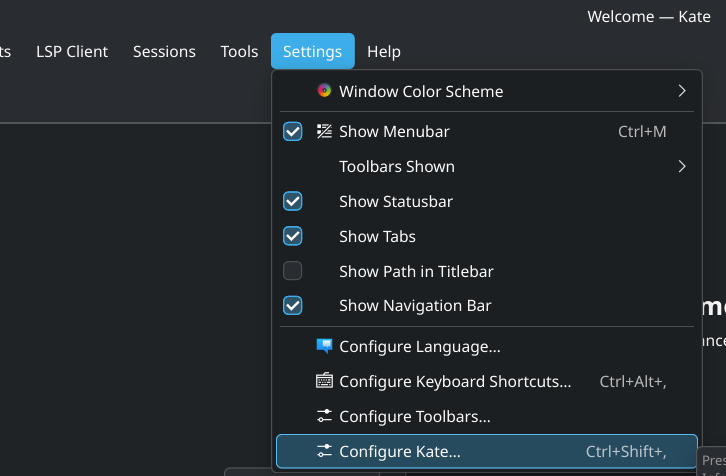726x476 pixels.
Task: Click the Show Path in Titlebar label
Action: pyautogui.click(x=416, y=271)
